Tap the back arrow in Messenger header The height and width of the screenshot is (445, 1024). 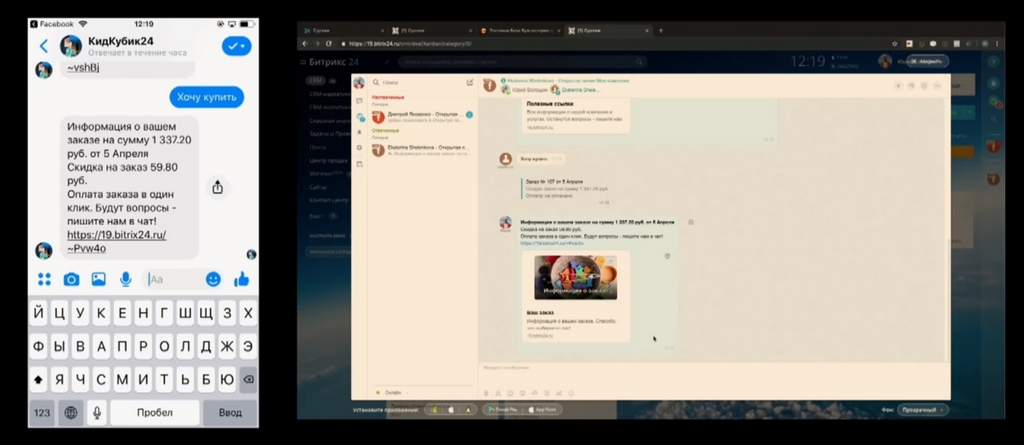(x=44, y=46)
